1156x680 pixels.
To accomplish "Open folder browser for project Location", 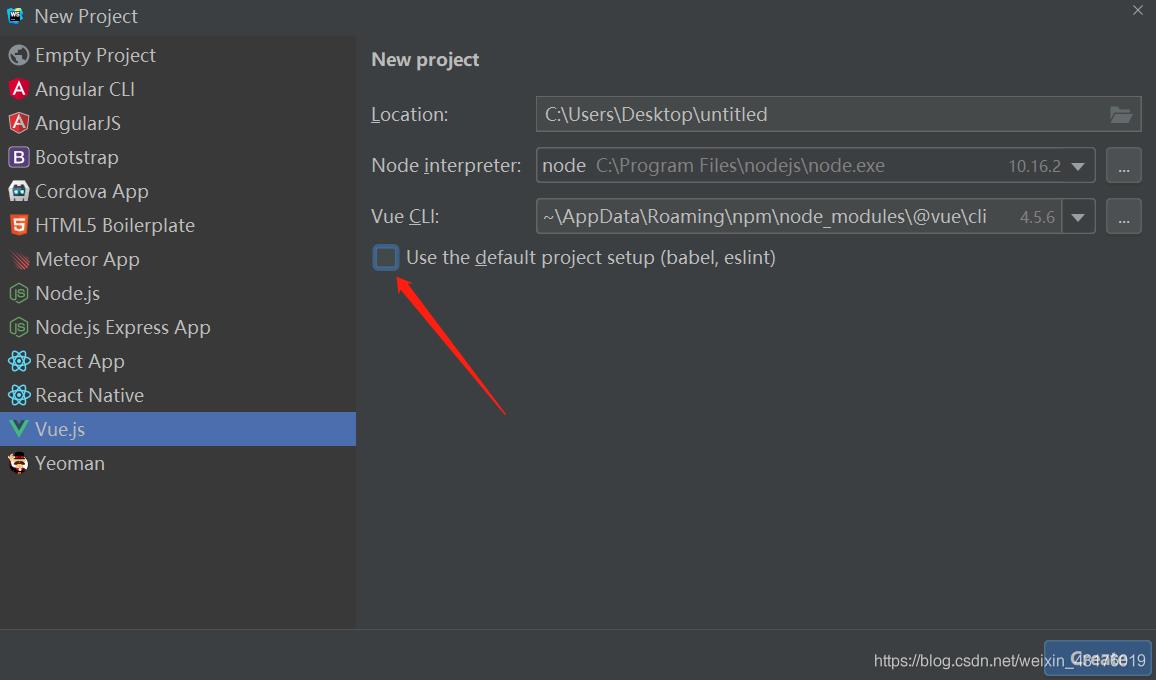I will pyautogui.click(x=1121, y=115).
